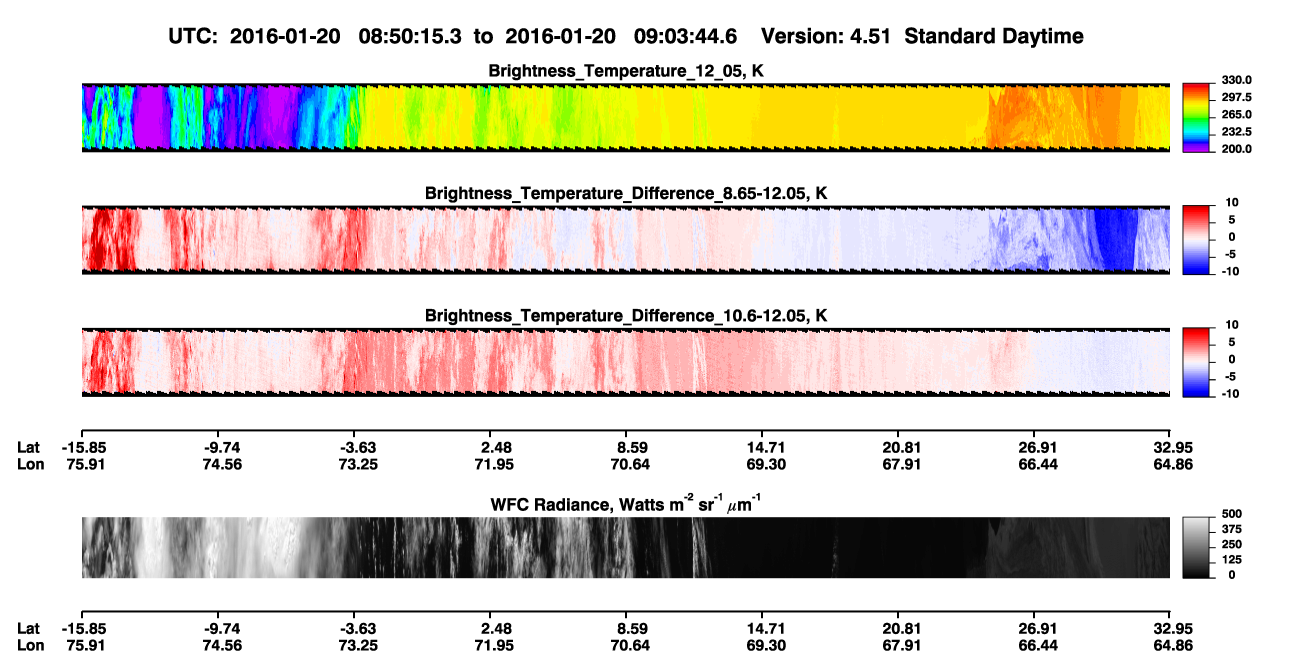Image resolution: width=1300 pixels, height=667 pixels.
Task: Click the '-10' tick on 10.6-12.05 colorbar
Action: click(1229, 394)
